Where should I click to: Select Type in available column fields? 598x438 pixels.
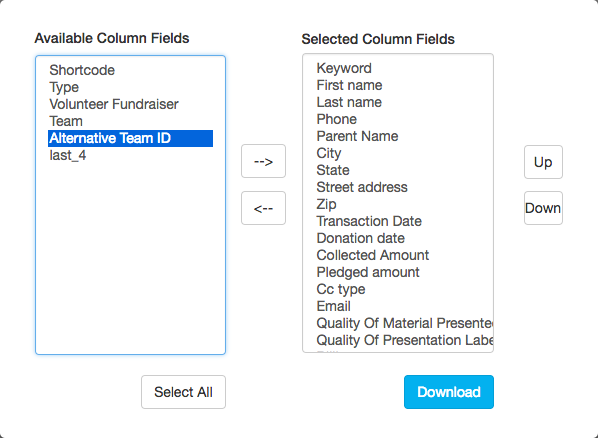[130, 87]
